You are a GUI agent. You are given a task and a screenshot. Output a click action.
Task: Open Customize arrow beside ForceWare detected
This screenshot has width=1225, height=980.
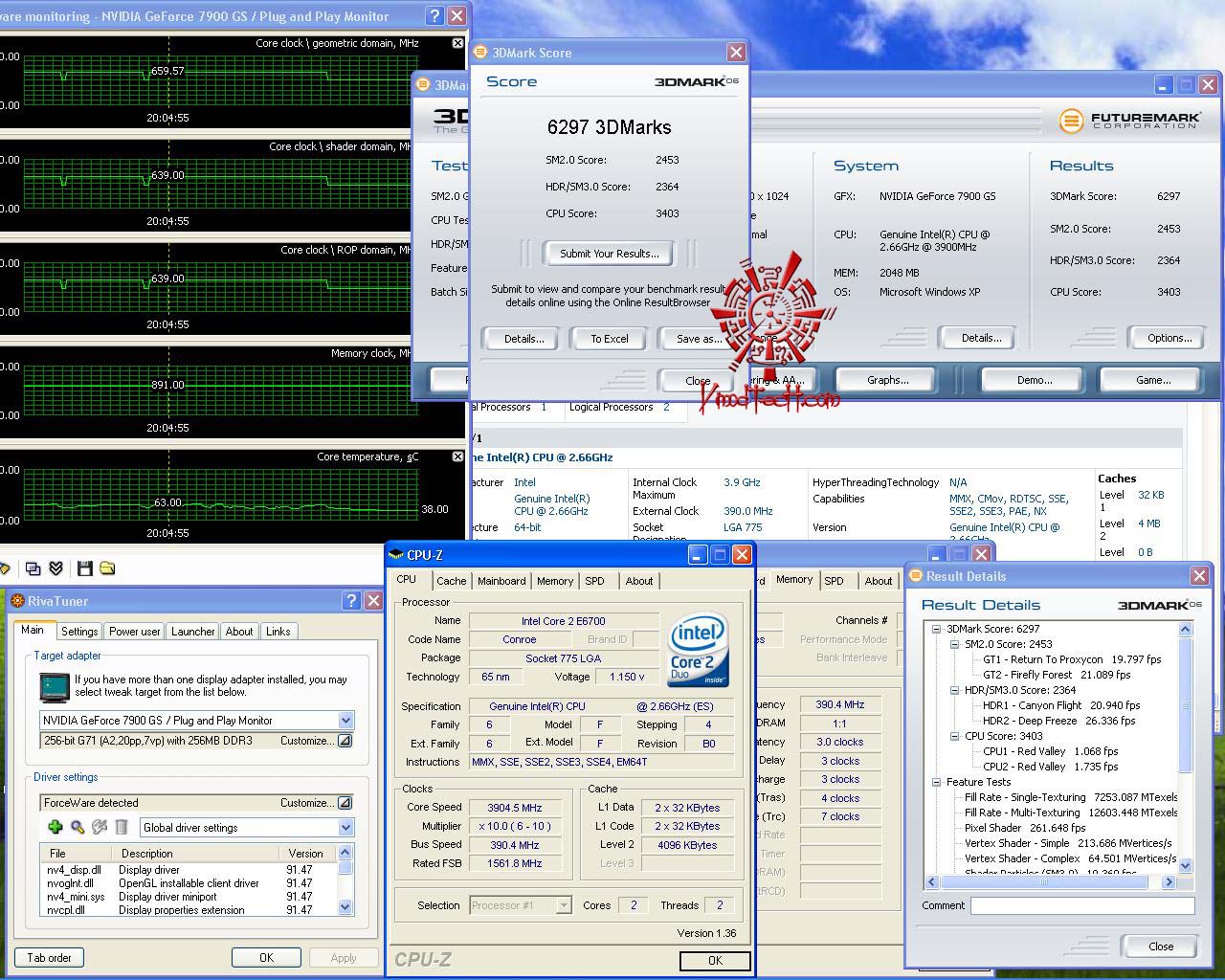tap(345, 803)
